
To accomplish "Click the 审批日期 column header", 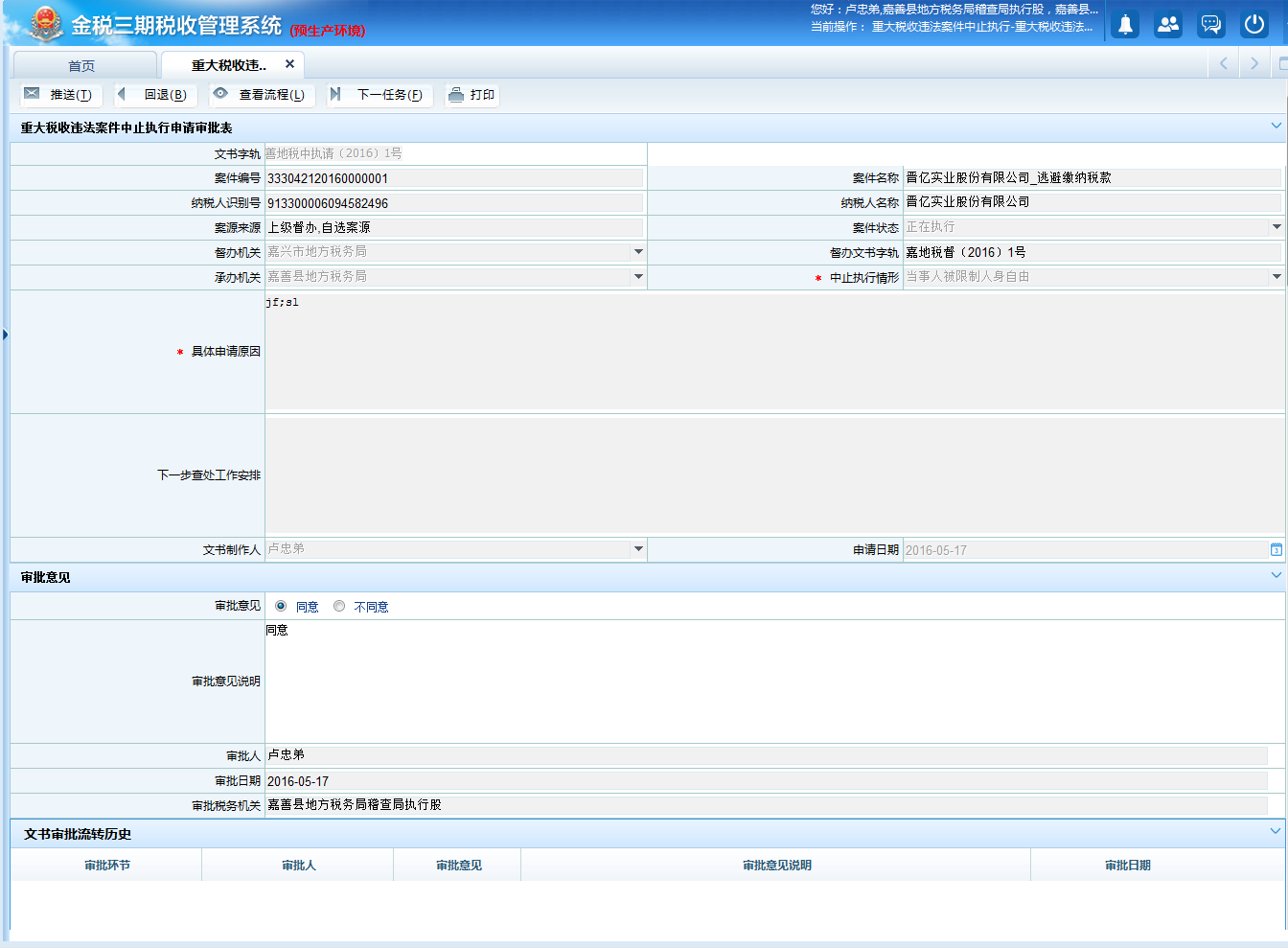I will click(x=1127, y=865).
